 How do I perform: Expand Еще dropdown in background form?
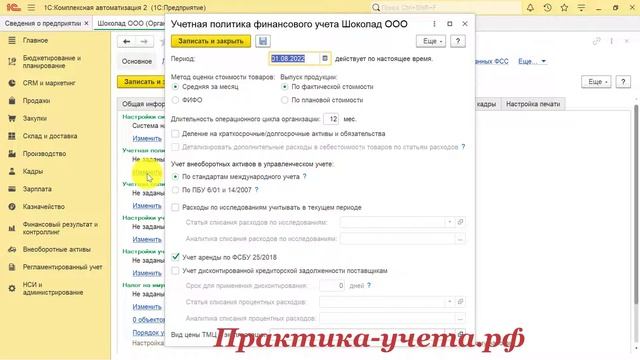coord(596,82)
